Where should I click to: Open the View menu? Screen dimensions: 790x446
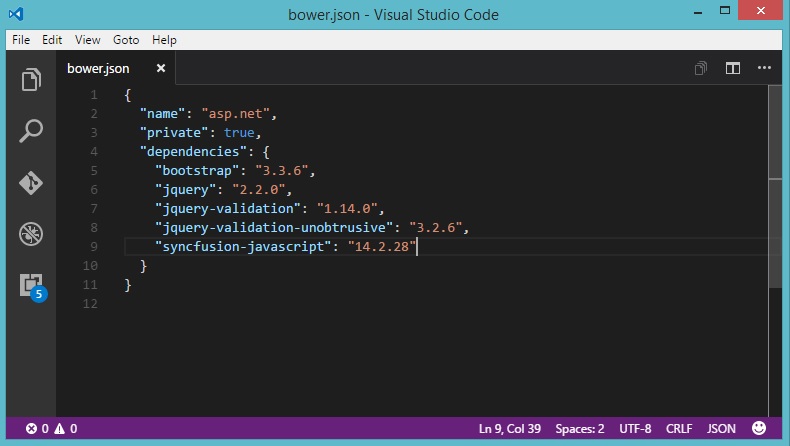87,40
